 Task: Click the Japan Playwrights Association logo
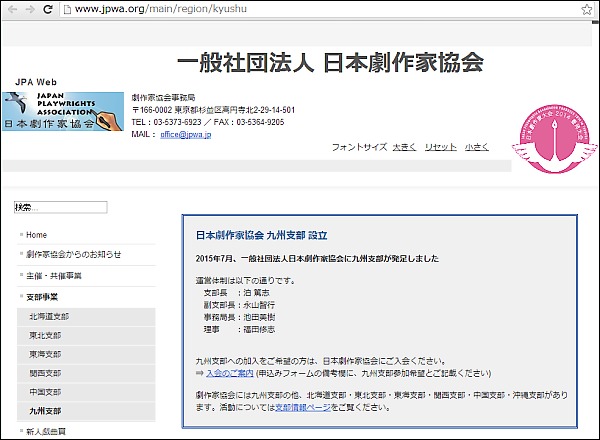tap(63, 113)
